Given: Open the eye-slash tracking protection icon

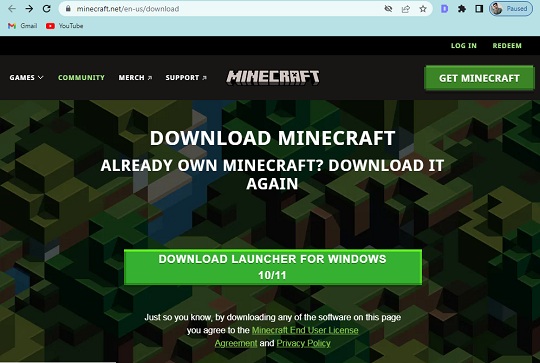Looking at the screenshot, I should (x=388, y=9).
